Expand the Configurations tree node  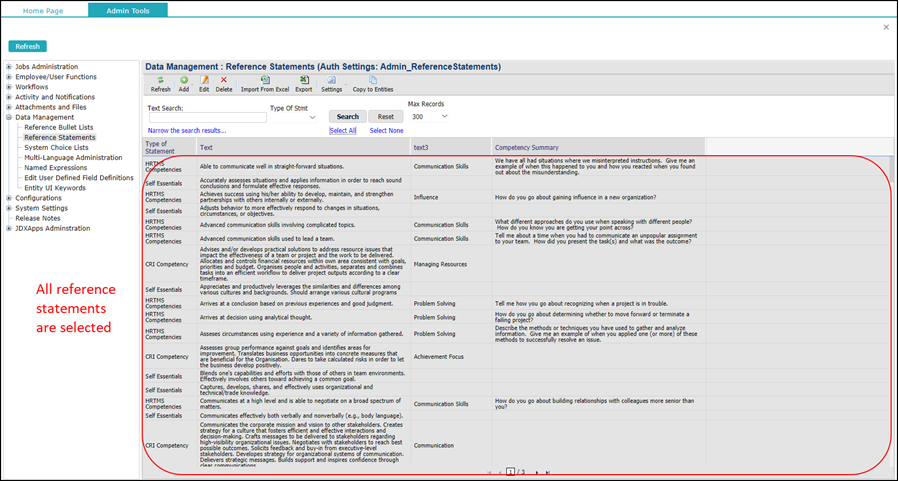(x=9, y=198)
